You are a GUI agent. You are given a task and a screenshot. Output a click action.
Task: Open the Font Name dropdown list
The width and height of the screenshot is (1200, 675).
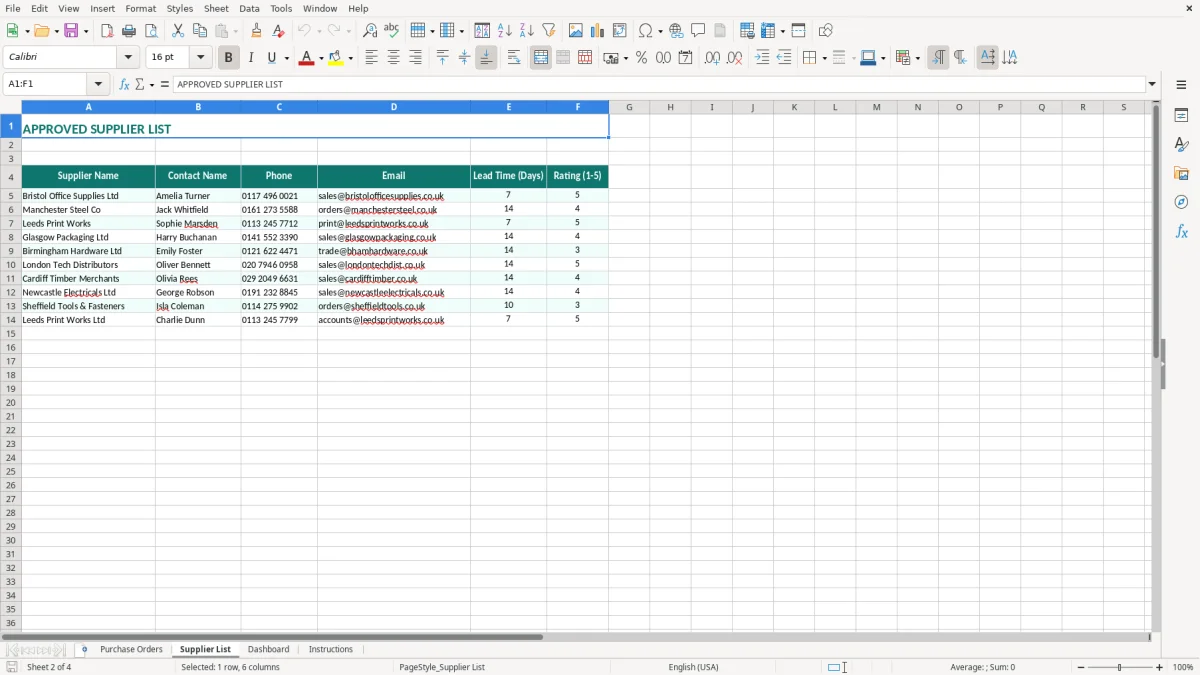pos(128,58)
